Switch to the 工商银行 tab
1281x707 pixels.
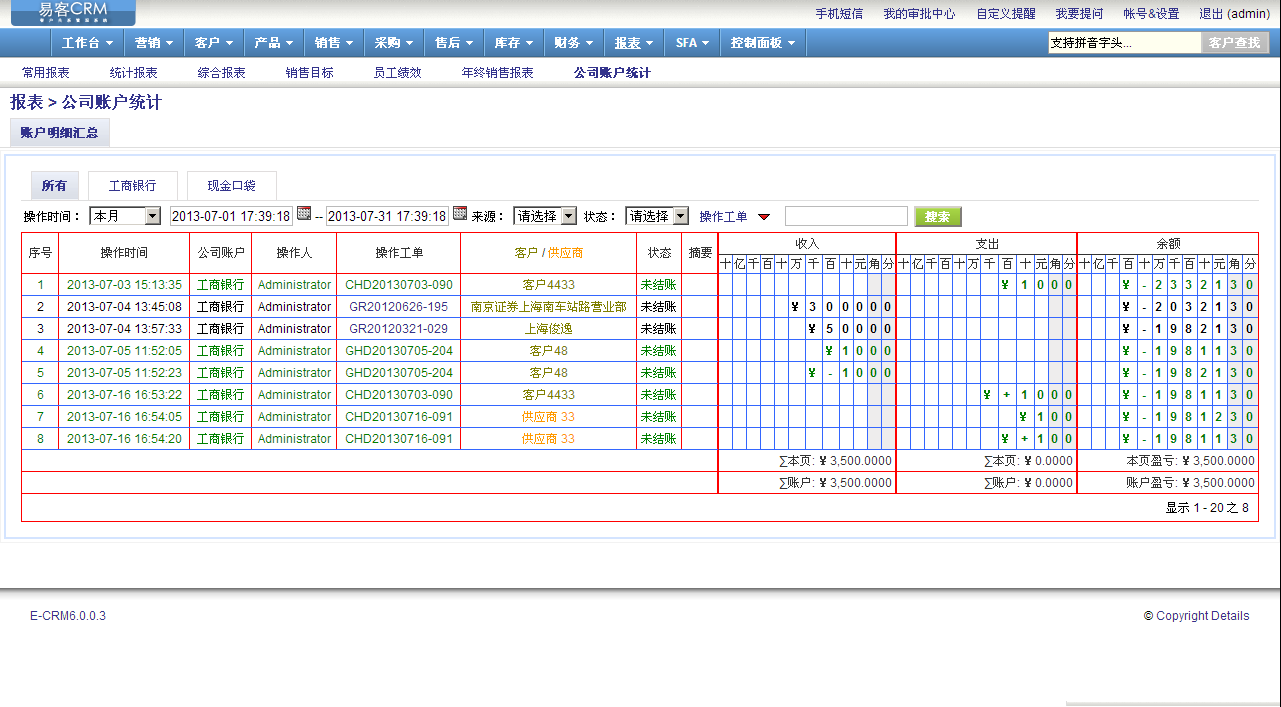[132, 186]
